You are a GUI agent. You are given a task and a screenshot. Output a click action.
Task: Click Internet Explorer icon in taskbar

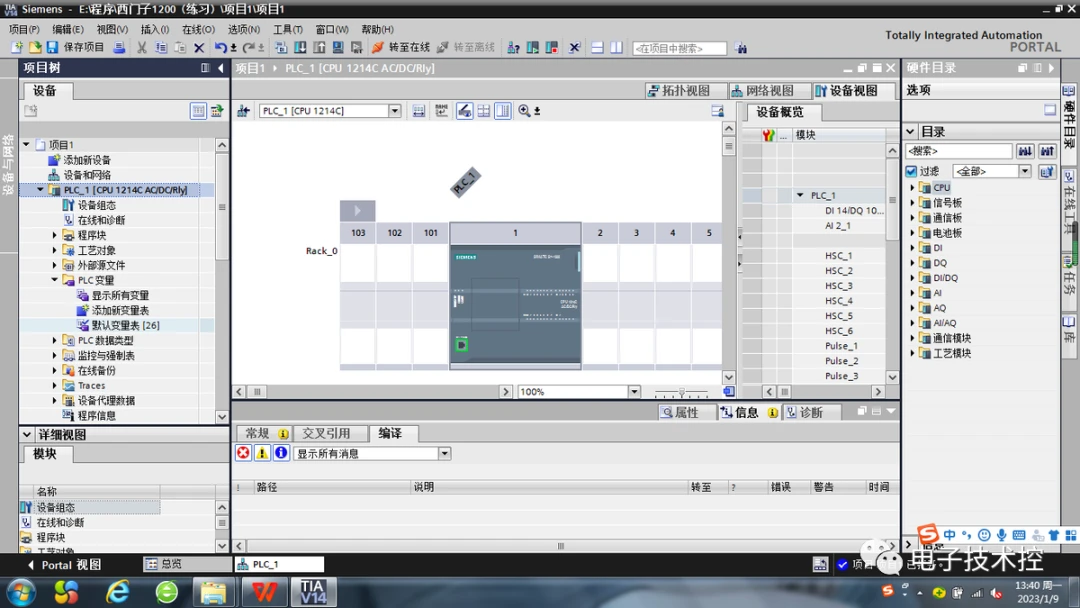tap(118, 591)
